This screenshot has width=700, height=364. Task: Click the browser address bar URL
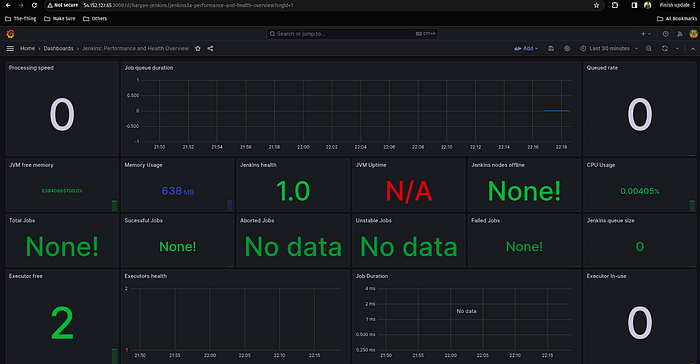[x=188, y=5]
